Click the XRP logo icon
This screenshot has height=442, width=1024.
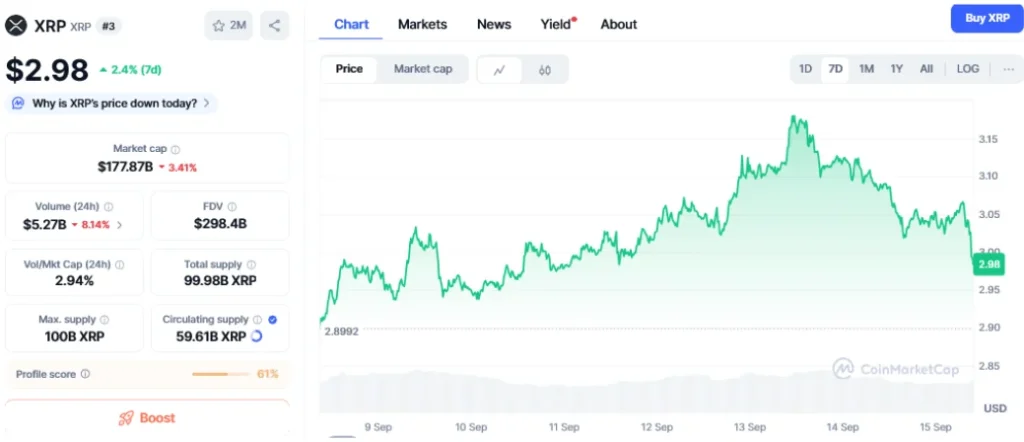point(16,26)
